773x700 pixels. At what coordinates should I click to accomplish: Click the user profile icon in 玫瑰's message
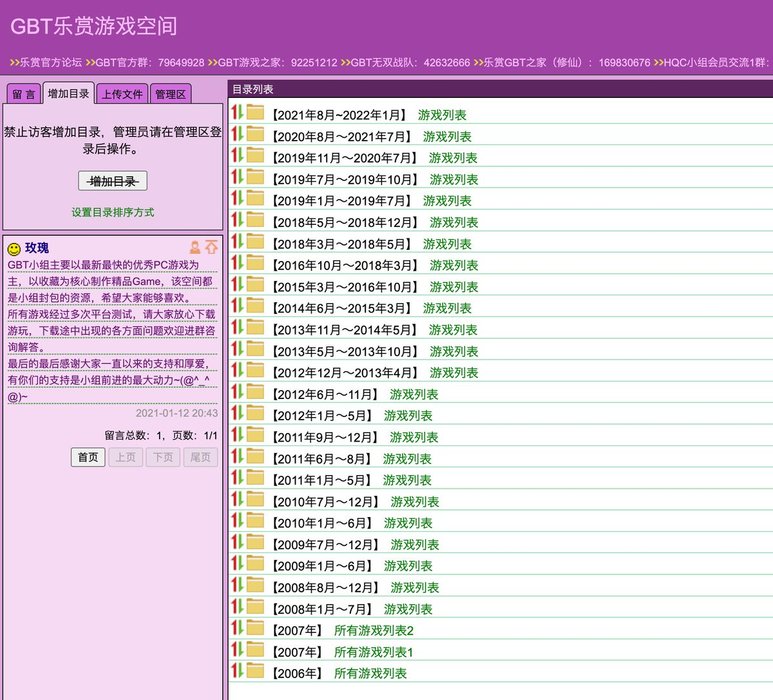tap(195, 247)
